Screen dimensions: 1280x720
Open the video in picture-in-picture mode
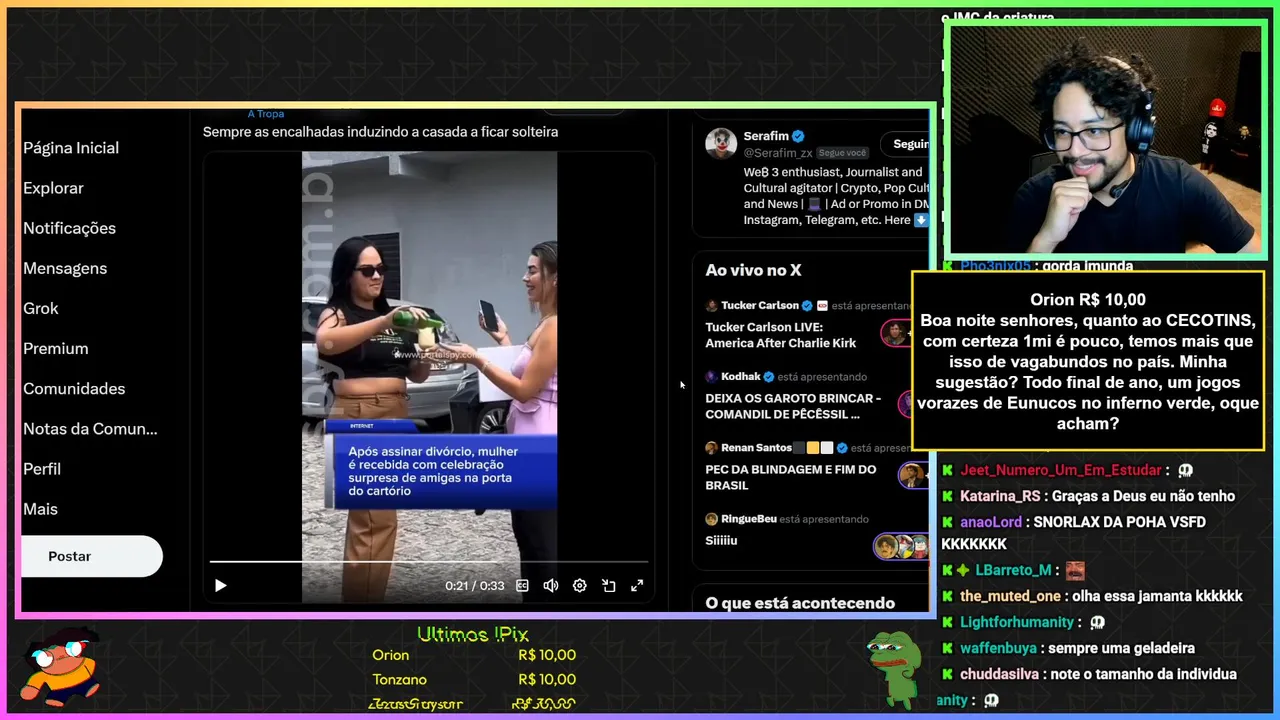(608, 586)
